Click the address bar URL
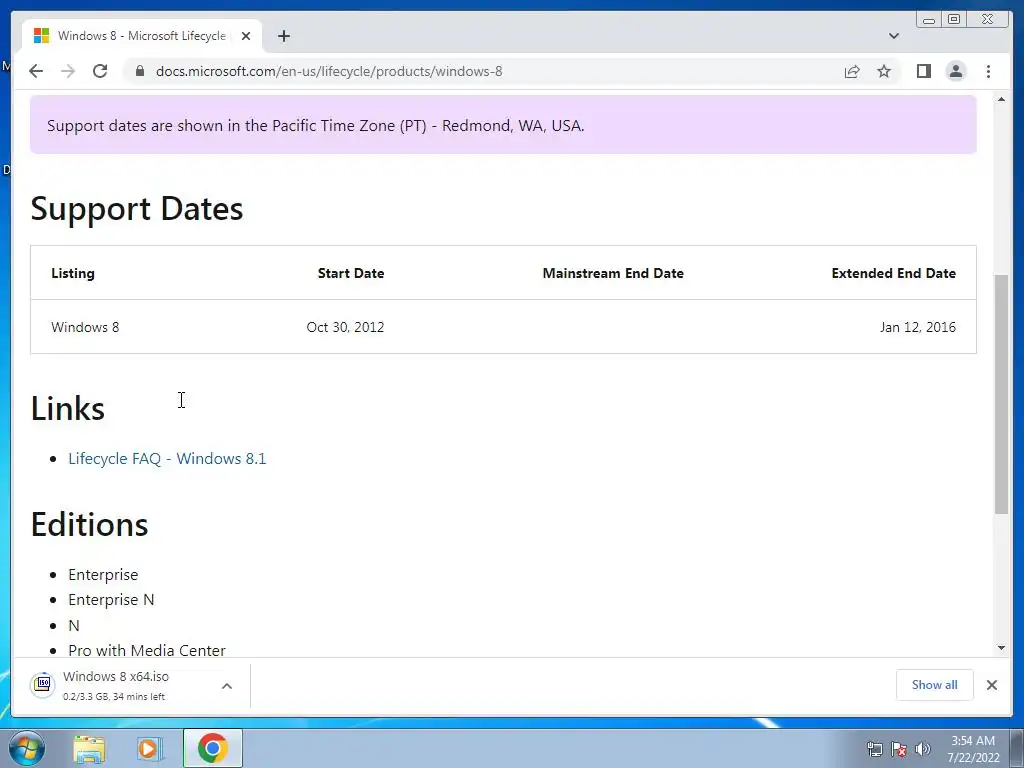The height and width of the screenshot is (768, 1024). coord(329,71)
